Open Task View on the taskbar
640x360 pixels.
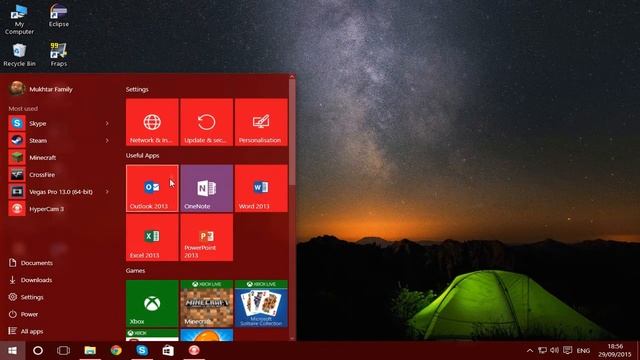(64, 351)
